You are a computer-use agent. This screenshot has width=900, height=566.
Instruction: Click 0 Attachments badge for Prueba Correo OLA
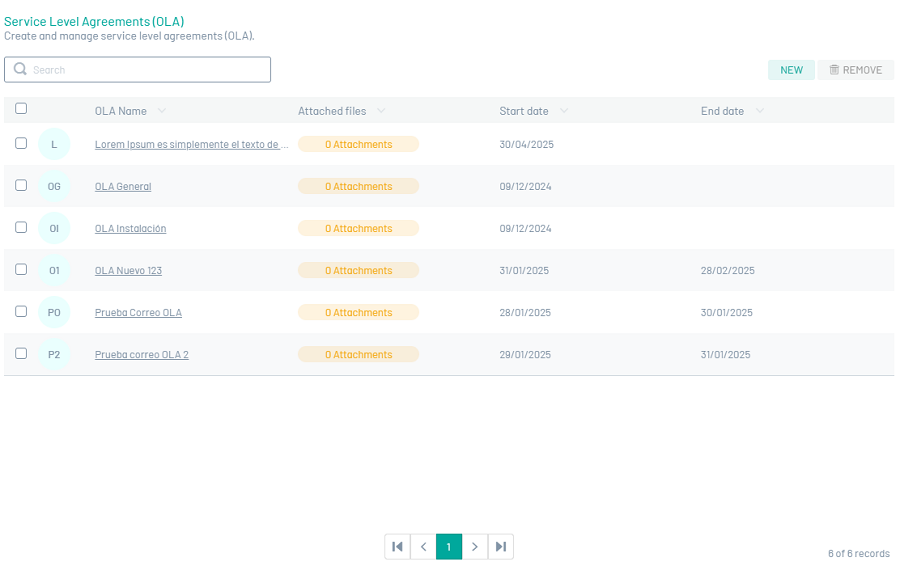[x=358, y=312]
